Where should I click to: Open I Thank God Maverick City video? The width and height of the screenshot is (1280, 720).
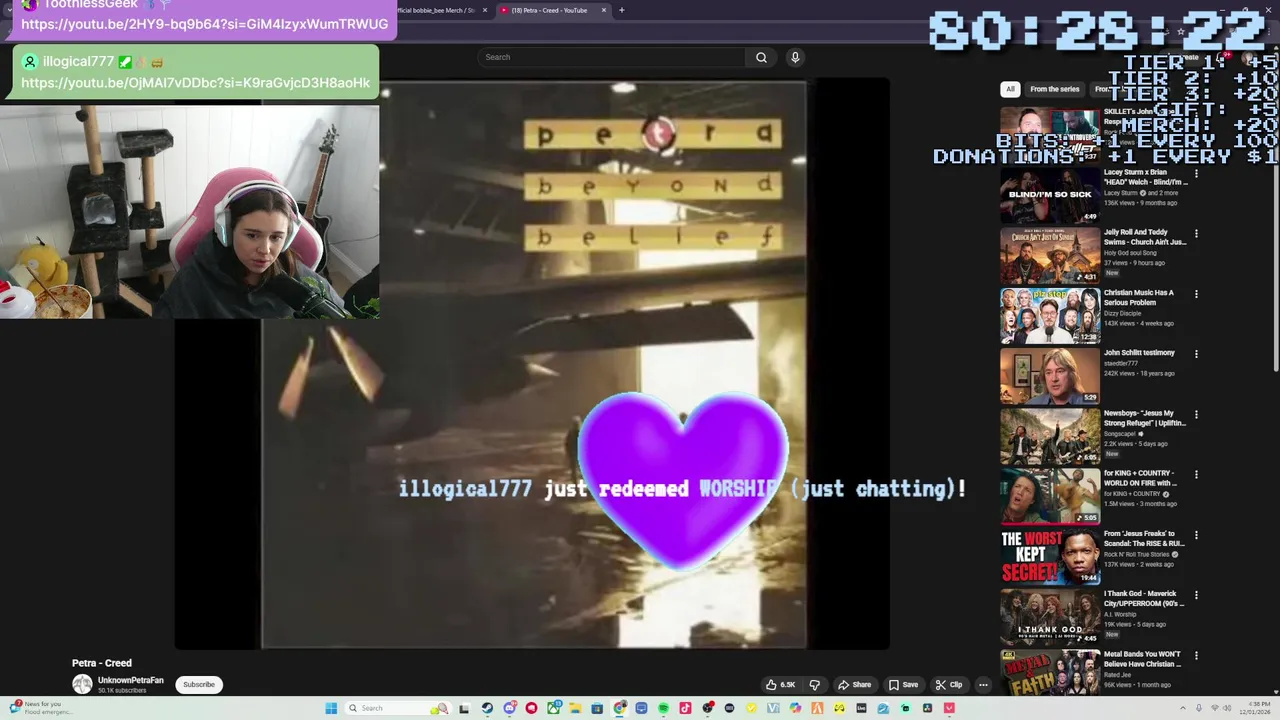(1050, 617)
